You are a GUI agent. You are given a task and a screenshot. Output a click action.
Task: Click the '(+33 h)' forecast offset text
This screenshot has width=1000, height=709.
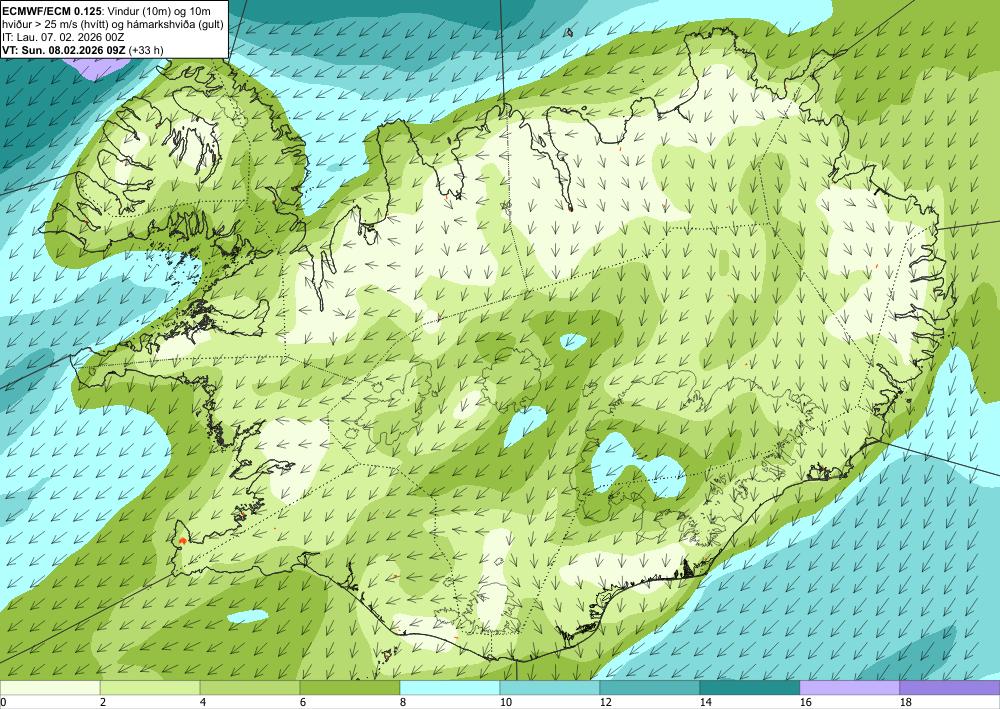pos(145,50)
